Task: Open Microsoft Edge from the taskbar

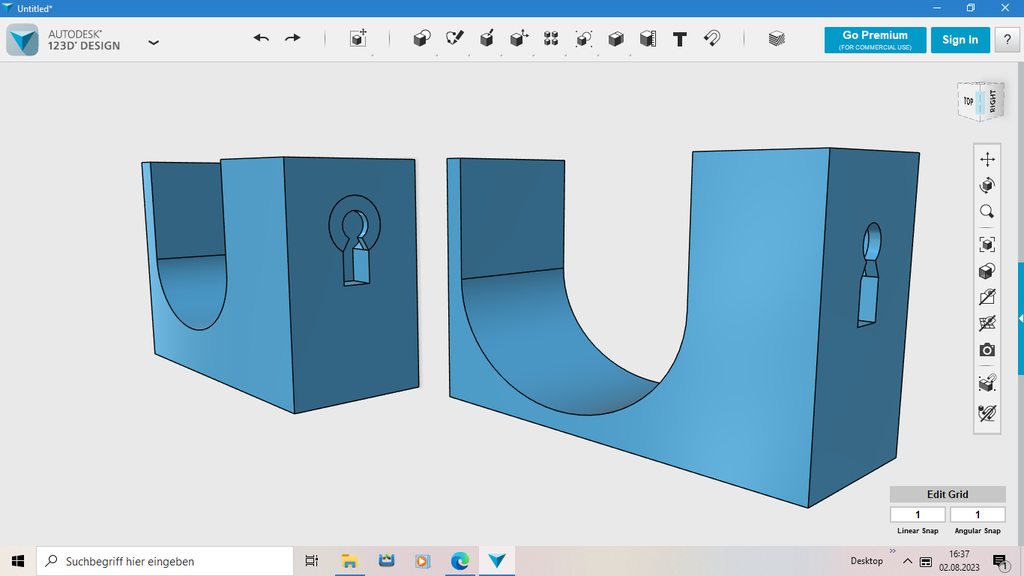Action: point(460,561)
